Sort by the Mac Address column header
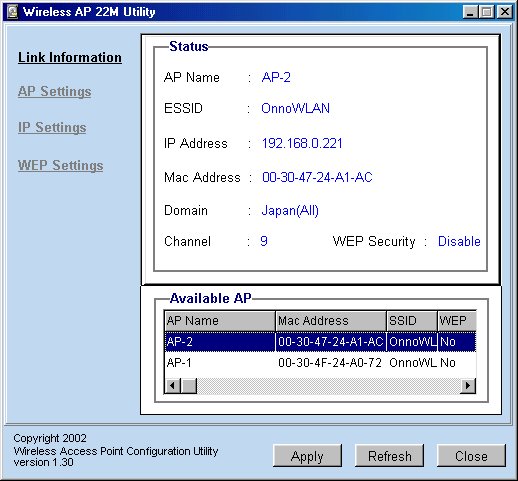518x481 pixels. point(331,321)
